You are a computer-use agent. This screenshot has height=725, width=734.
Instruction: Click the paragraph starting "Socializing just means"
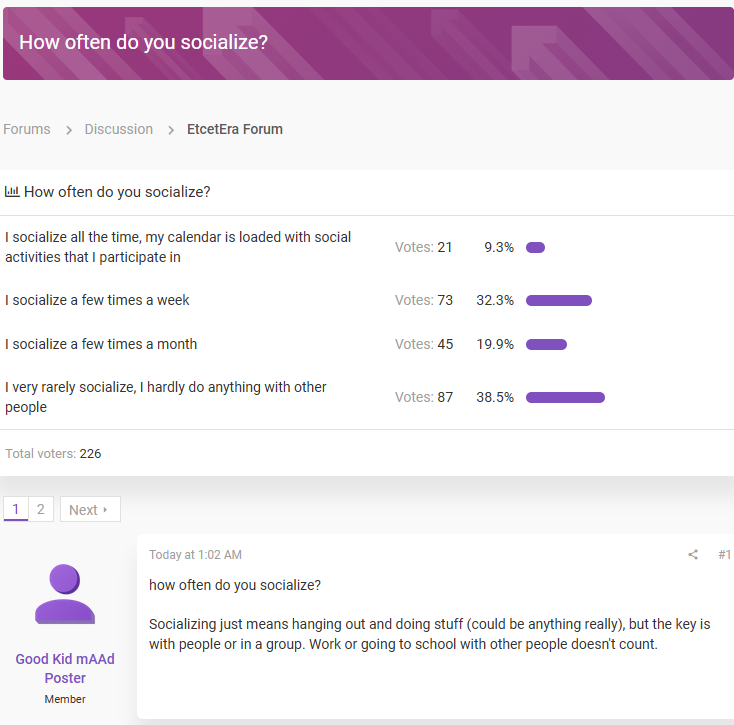pos(429,634)
